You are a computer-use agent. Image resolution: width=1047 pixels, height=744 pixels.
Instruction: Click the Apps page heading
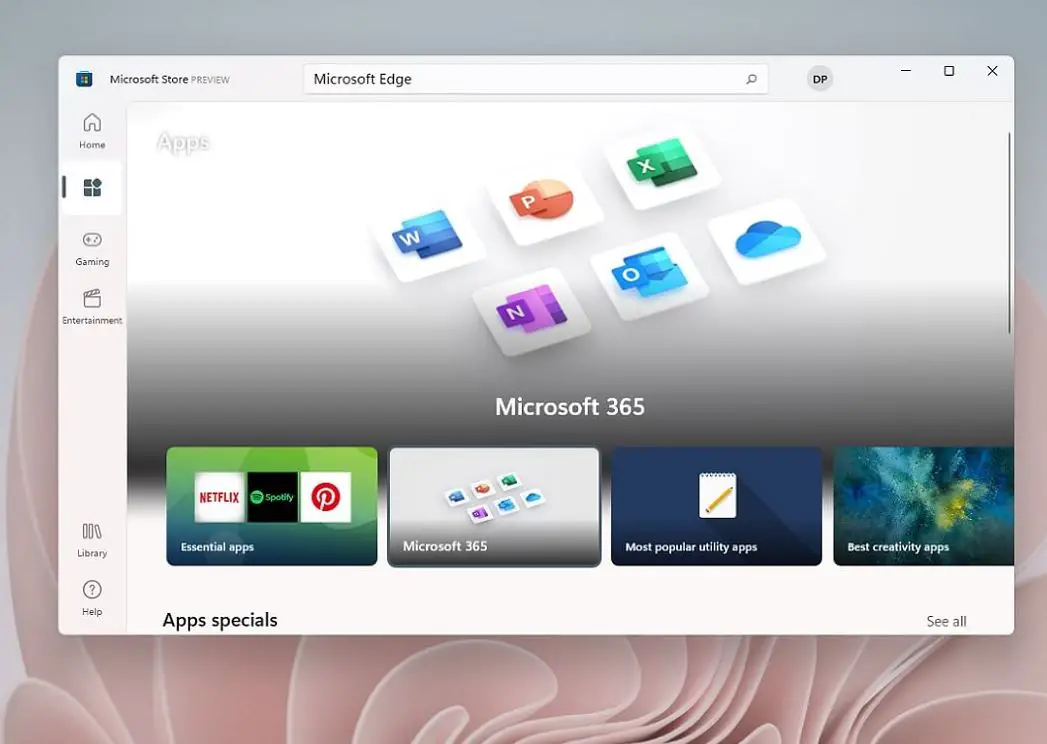pos(183,142)
